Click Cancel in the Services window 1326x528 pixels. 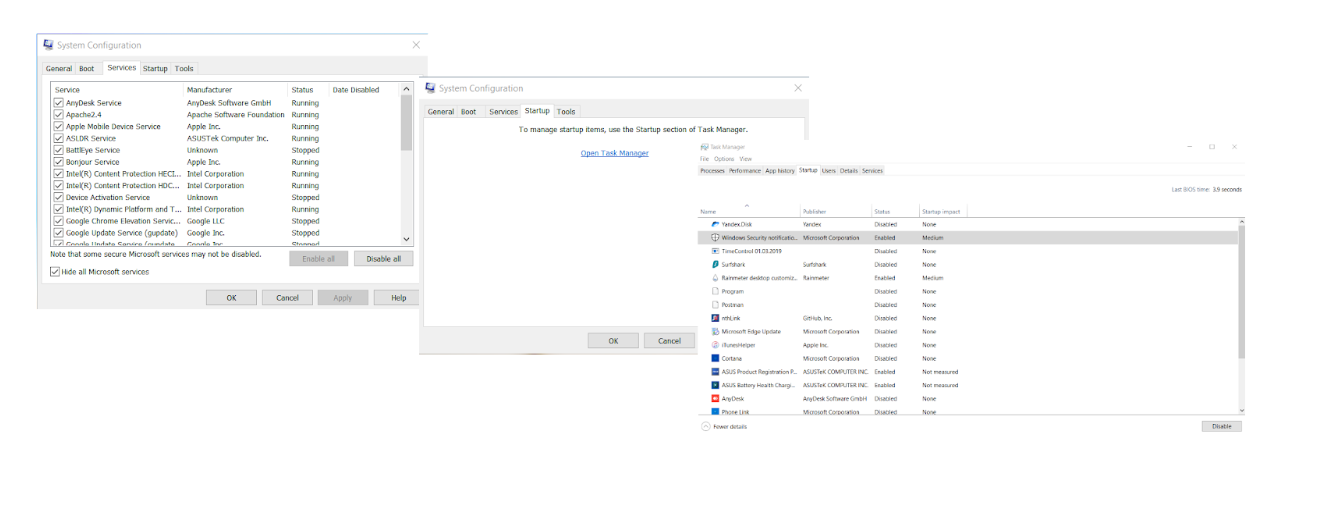(x=287, y=298)
